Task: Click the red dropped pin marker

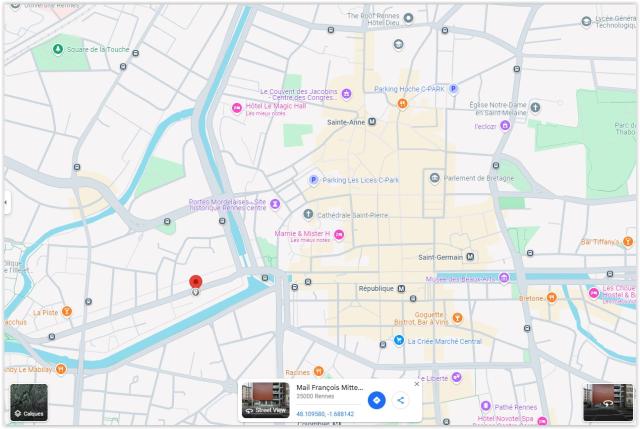Action: point(196,282)
